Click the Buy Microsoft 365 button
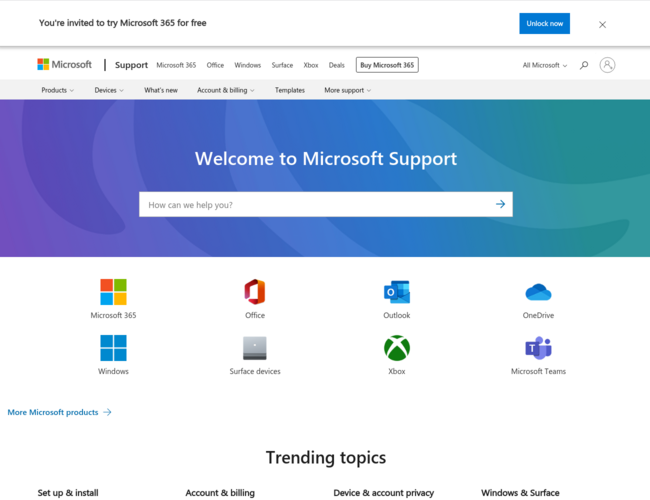The image size is (650, 500). tap(387, 65)
